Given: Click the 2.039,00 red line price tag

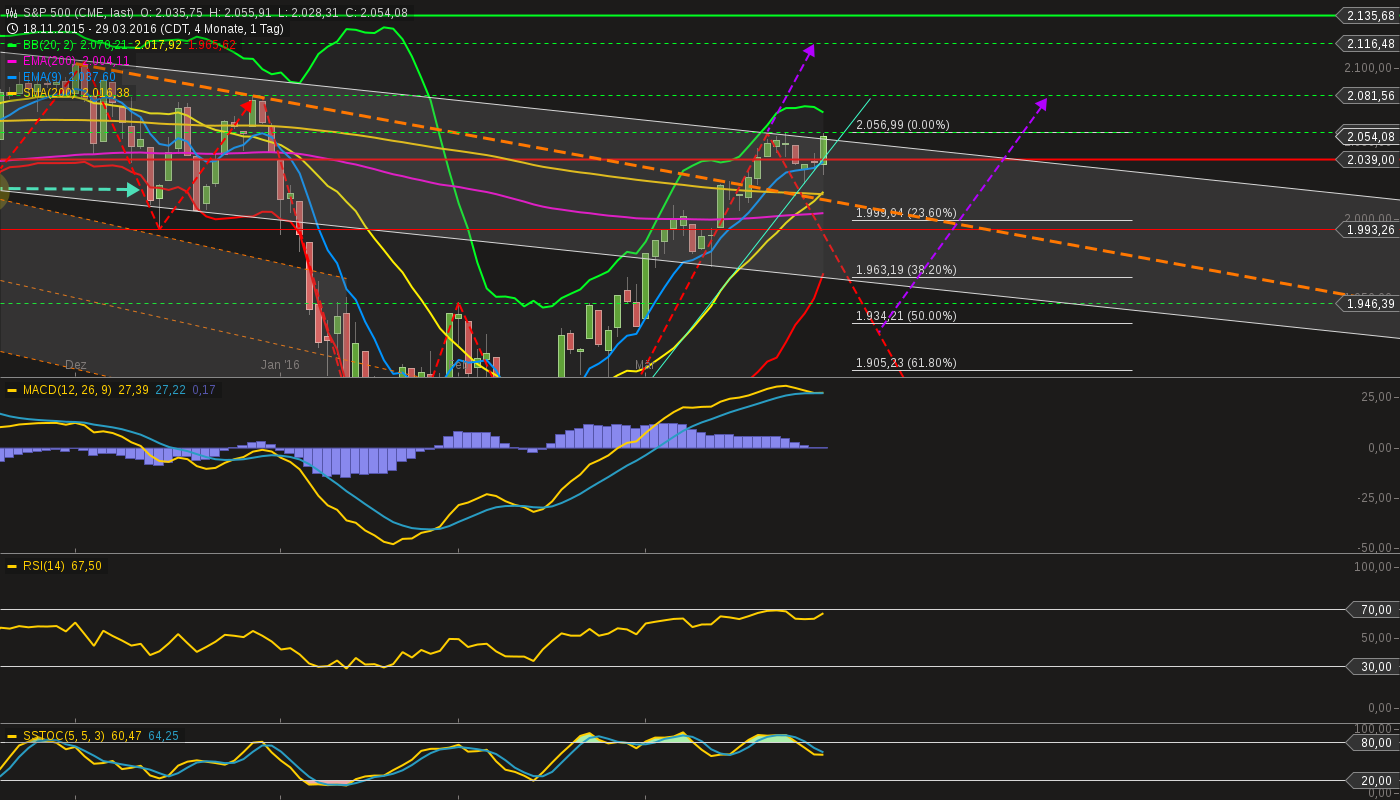Looking at the screenshot, I should click(1368, 160).
